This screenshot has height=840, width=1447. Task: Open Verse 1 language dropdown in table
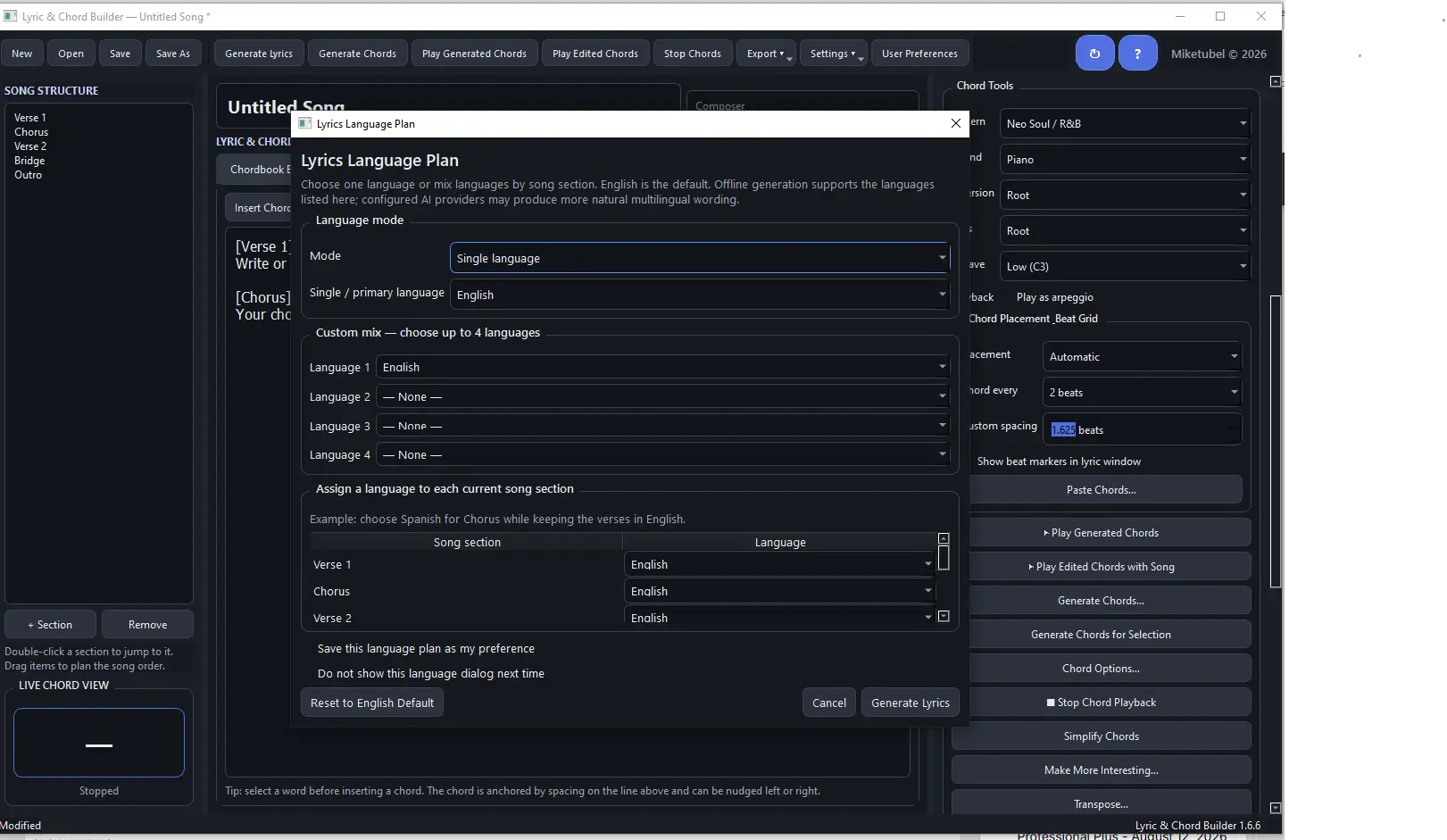[779, 564]
